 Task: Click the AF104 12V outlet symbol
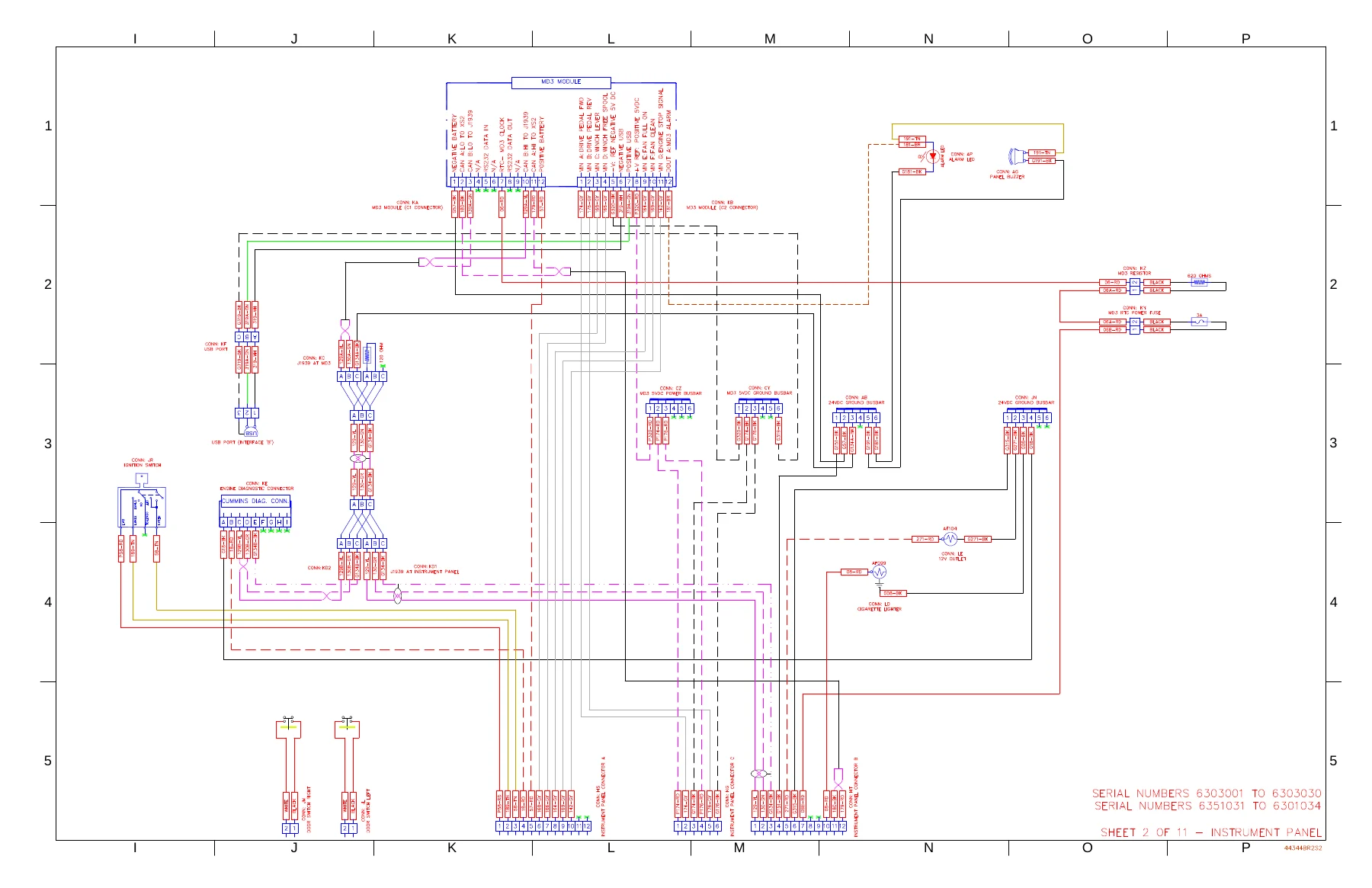tap(950, 539)
